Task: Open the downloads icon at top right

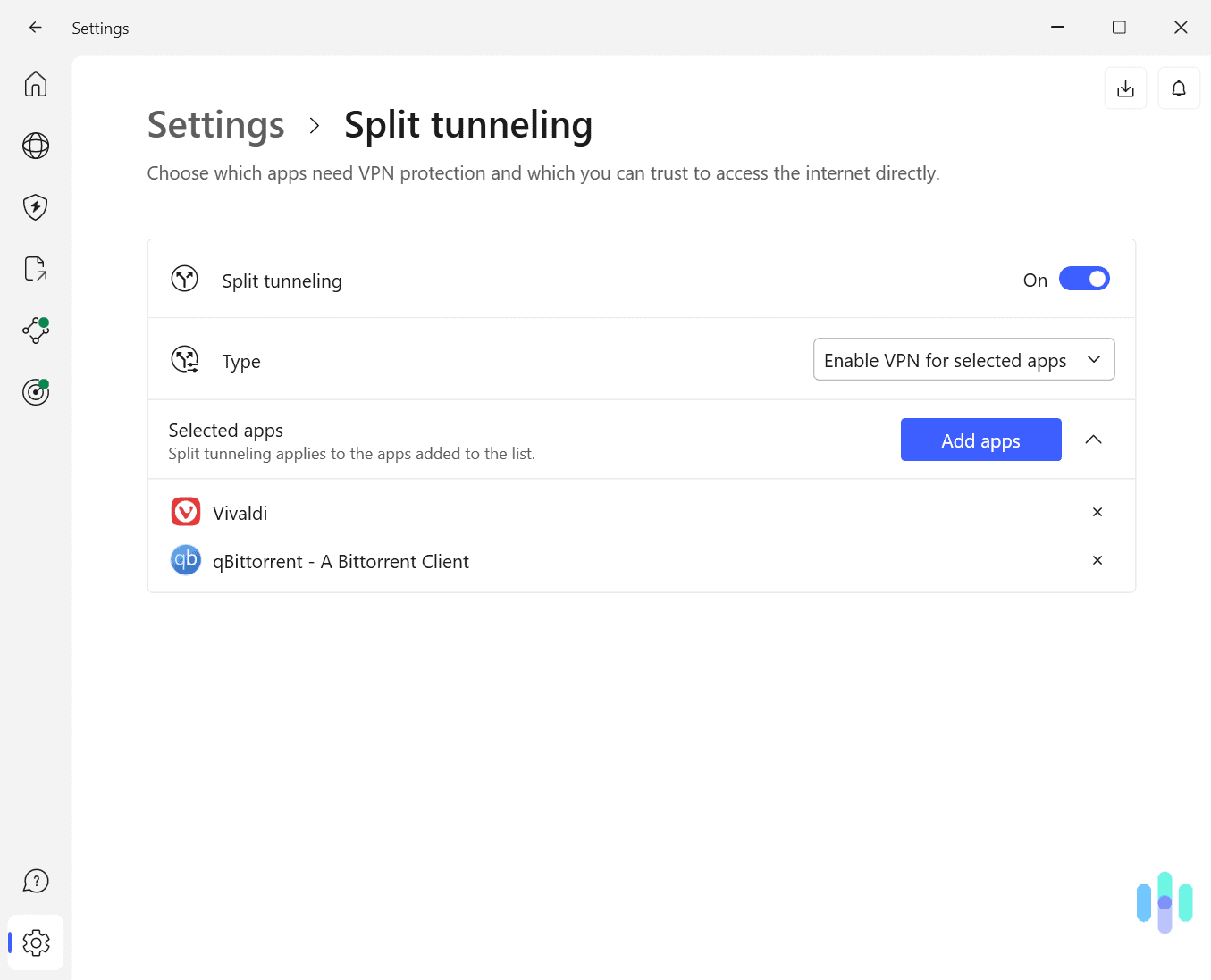Action: 1125,88
